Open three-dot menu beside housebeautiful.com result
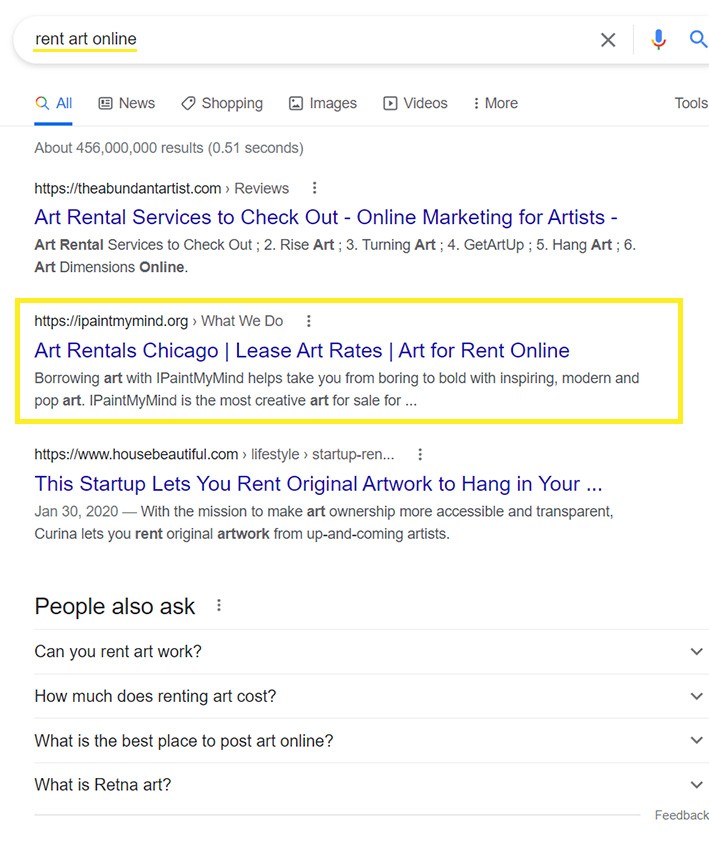The height and width of the screenshot is (851, 709). click(420, 454)
